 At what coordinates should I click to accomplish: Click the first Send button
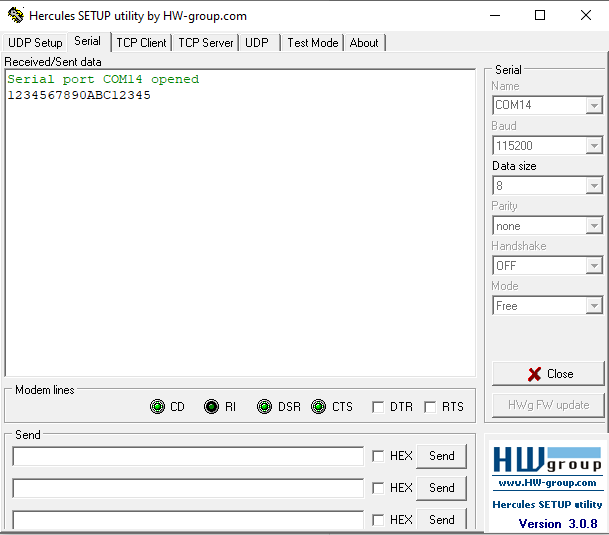(x=441, y=456)
